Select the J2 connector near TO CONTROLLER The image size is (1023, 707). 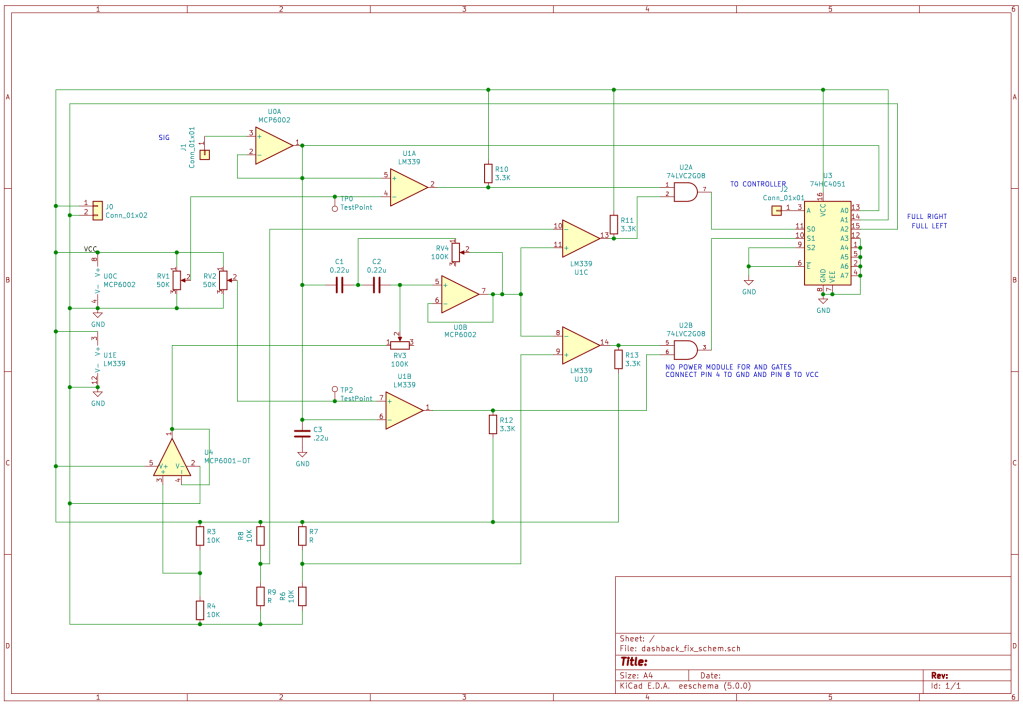click(x=775, y=211)
